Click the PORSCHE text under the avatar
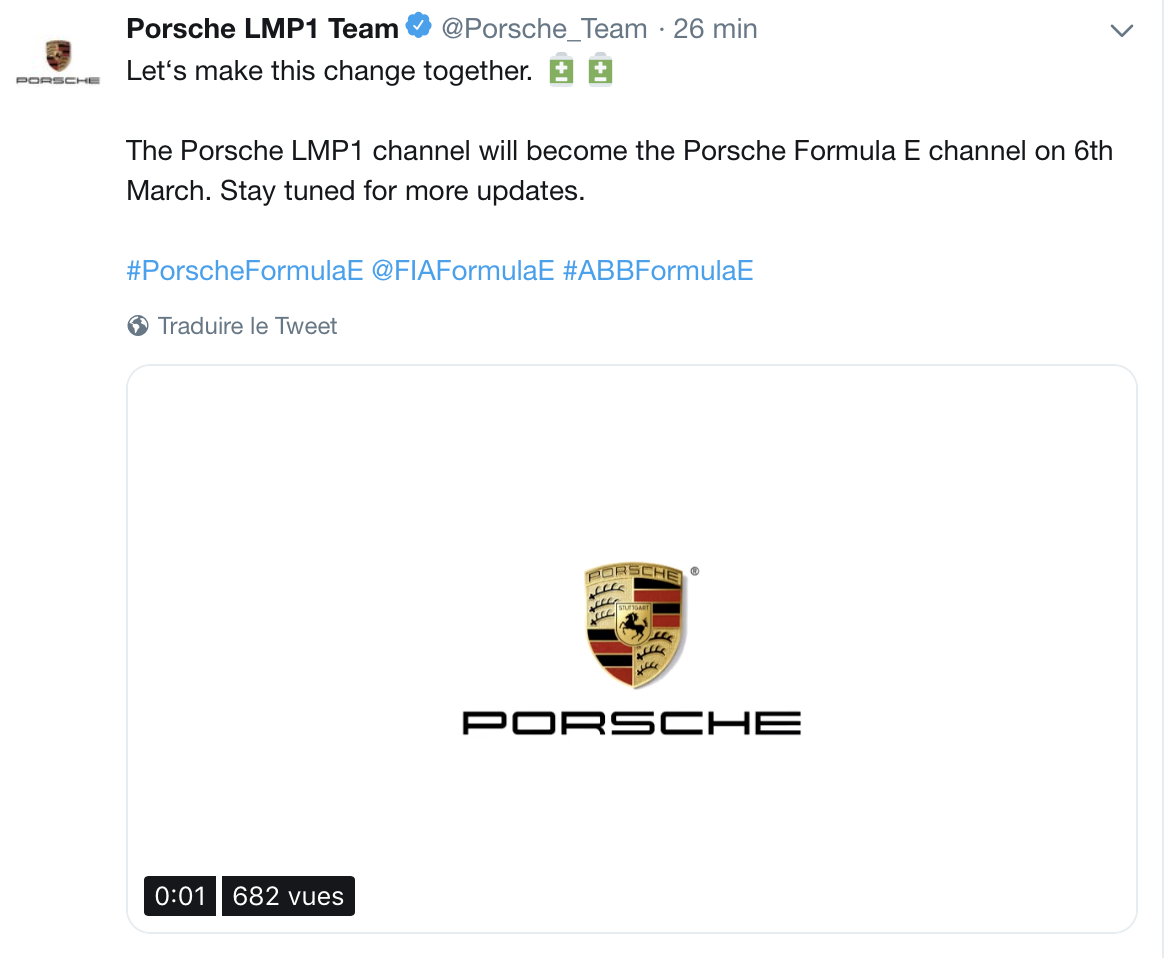This screenshot has height=958, width=1164. click(58, 80)
